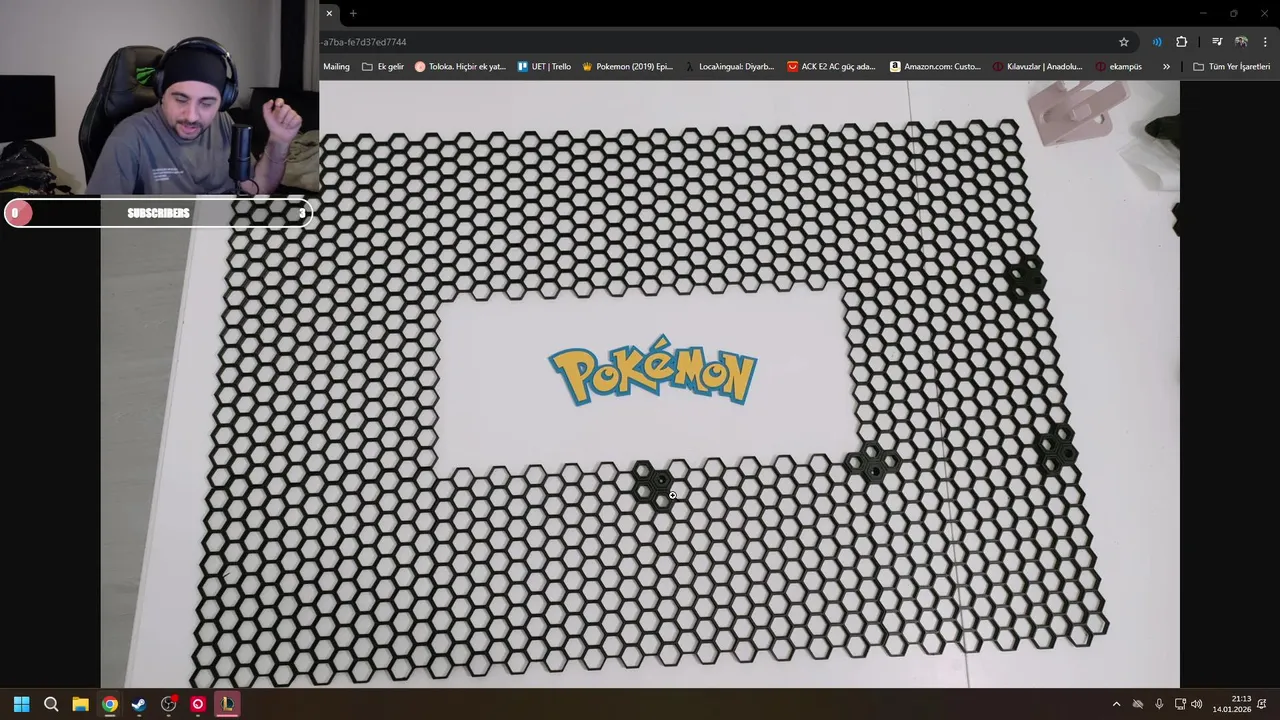Open Chrome's three-dot menu
This screenshot has height=720, width=1280.
point(1266,42)
